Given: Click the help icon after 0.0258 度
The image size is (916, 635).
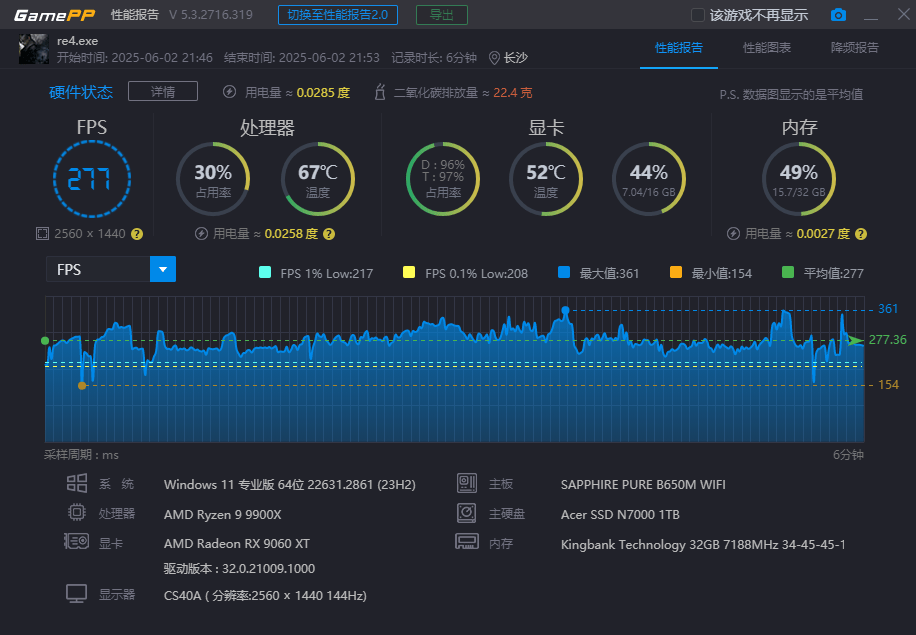Looking at the screenshot, I should click(329, 234).
